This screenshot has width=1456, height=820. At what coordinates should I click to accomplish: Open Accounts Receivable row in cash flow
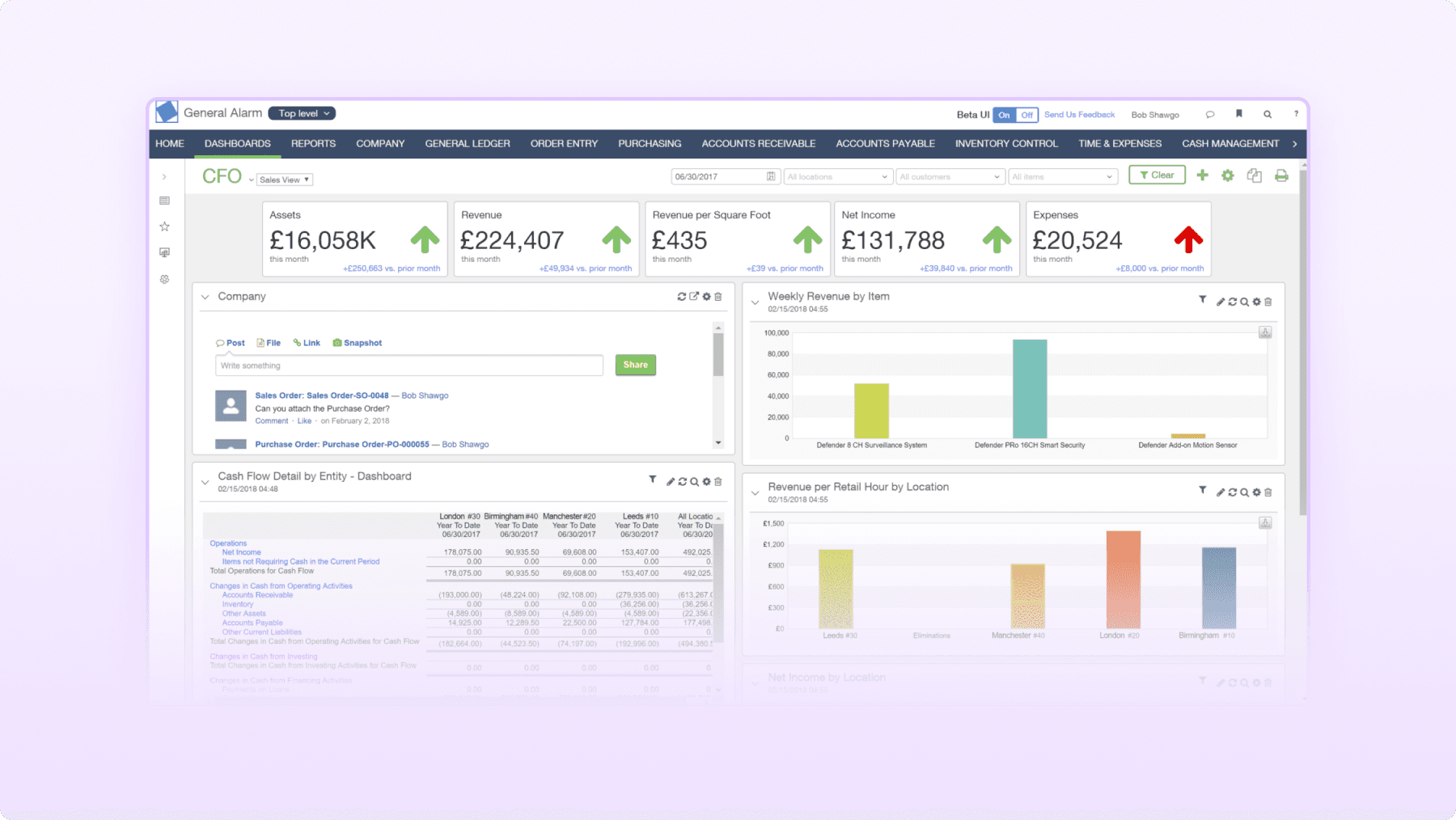coord(257,595)
